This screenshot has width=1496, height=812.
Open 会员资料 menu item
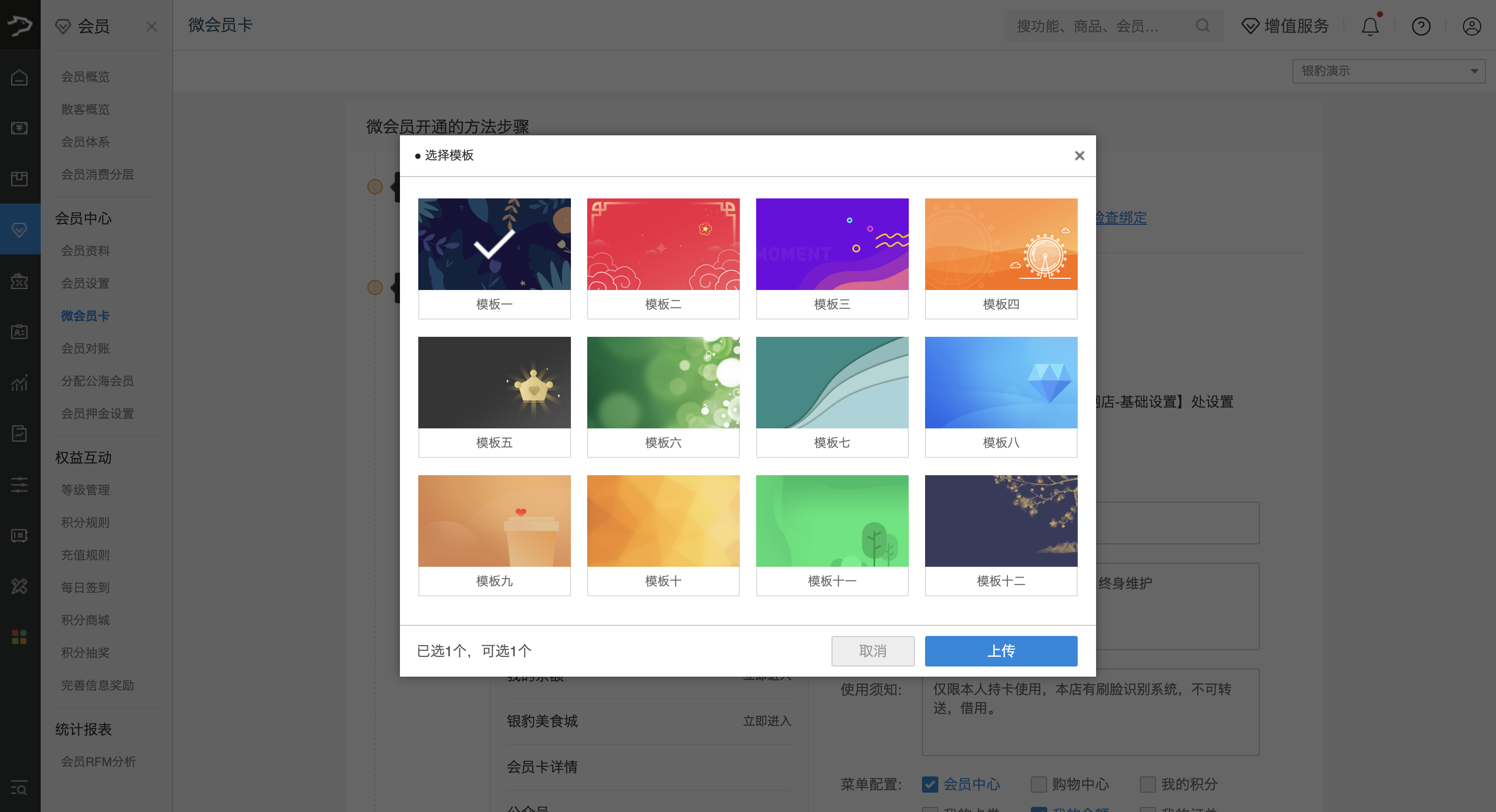point(85,251)
